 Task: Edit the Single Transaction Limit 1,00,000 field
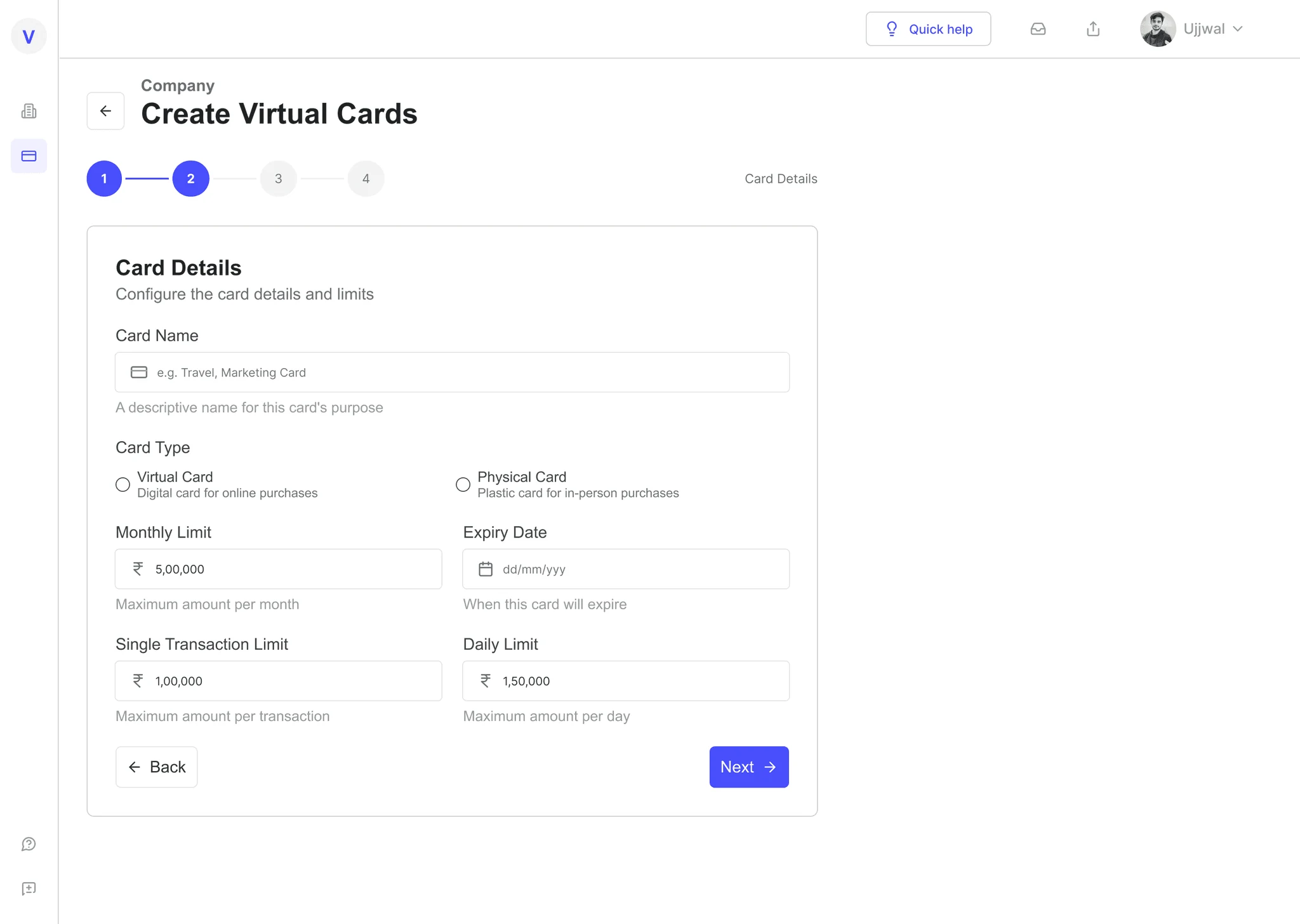278,681
